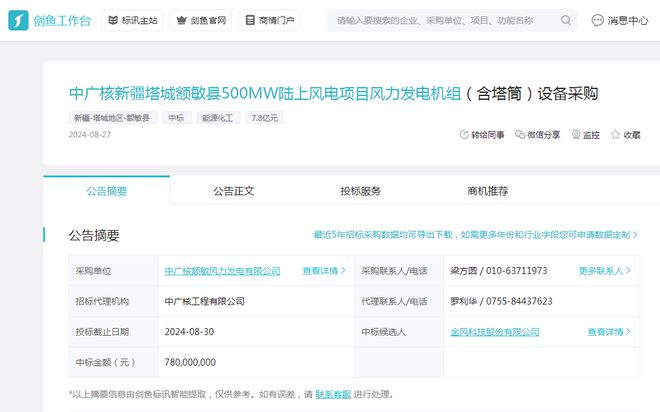Click the 转给同事 forward icon
Viewport: 660px width, 412px height.
(464, 135)
